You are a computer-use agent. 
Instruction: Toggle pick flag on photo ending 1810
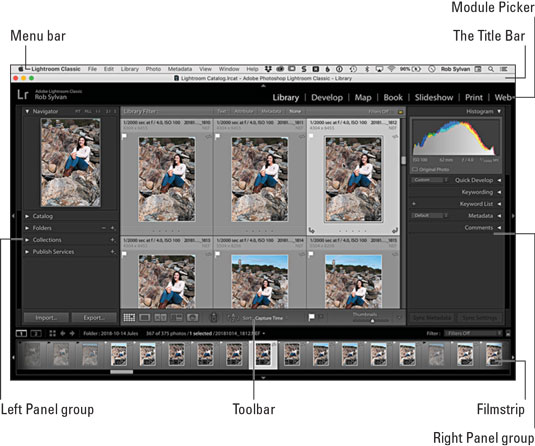124,136
